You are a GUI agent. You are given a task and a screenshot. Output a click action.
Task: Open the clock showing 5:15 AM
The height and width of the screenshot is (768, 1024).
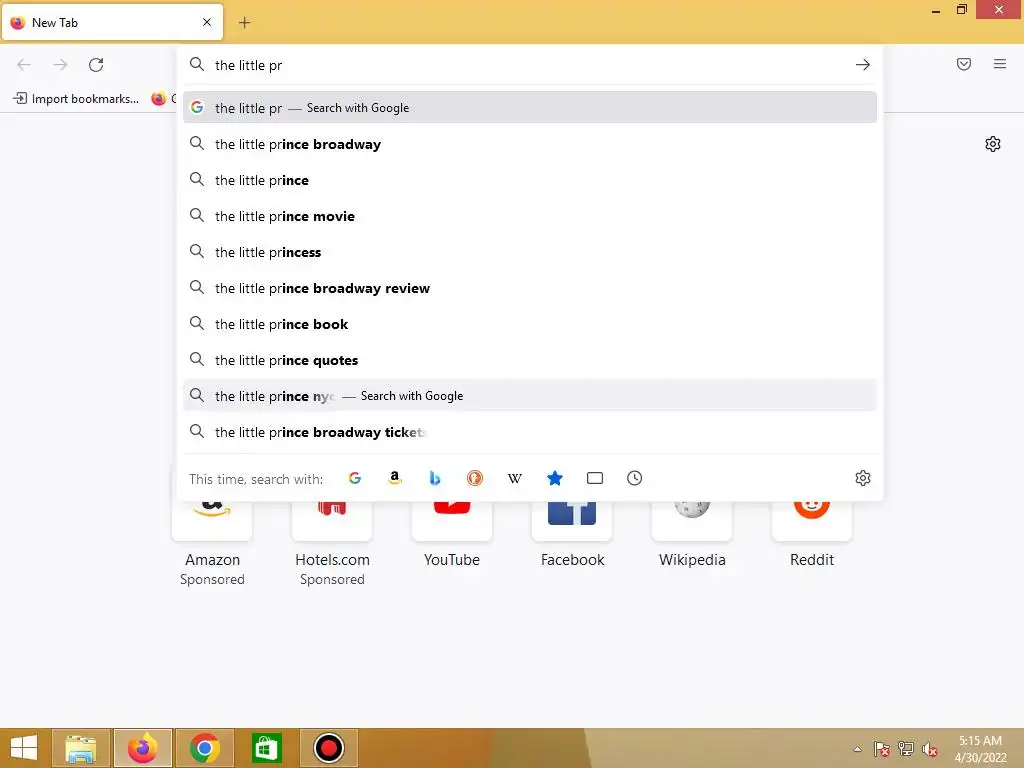click(980, 749)
